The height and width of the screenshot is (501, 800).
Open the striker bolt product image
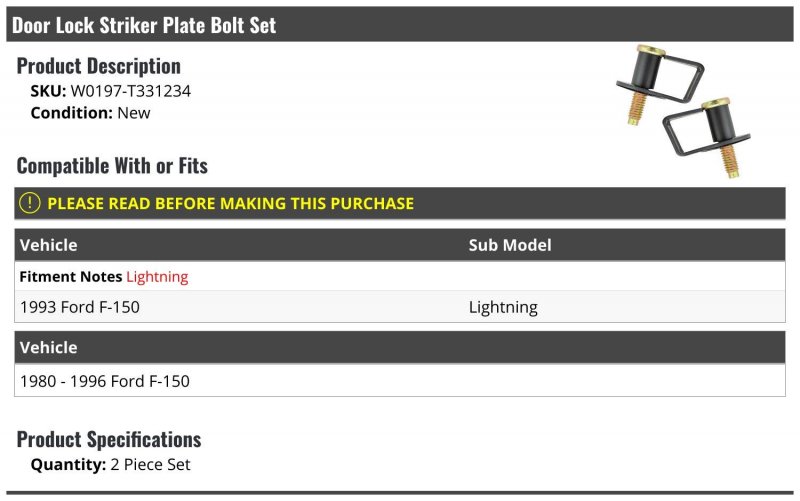coord(683,111)
